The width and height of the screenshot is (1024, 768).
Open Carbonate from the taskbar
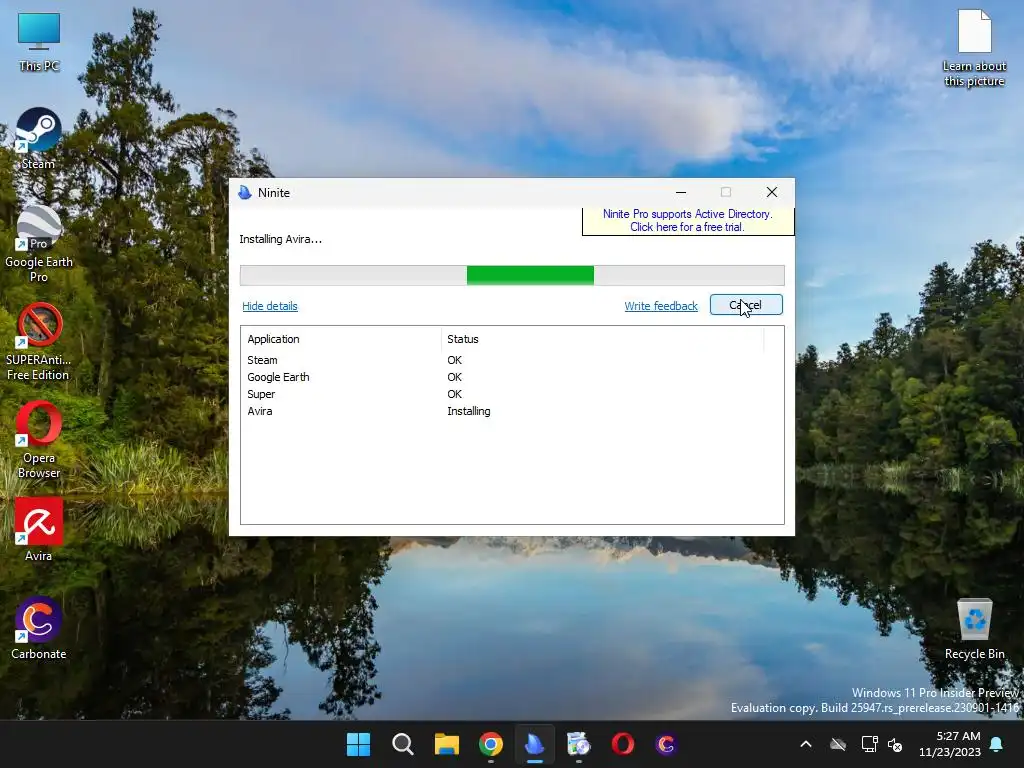pyautogui.click(x=666, y=744)
